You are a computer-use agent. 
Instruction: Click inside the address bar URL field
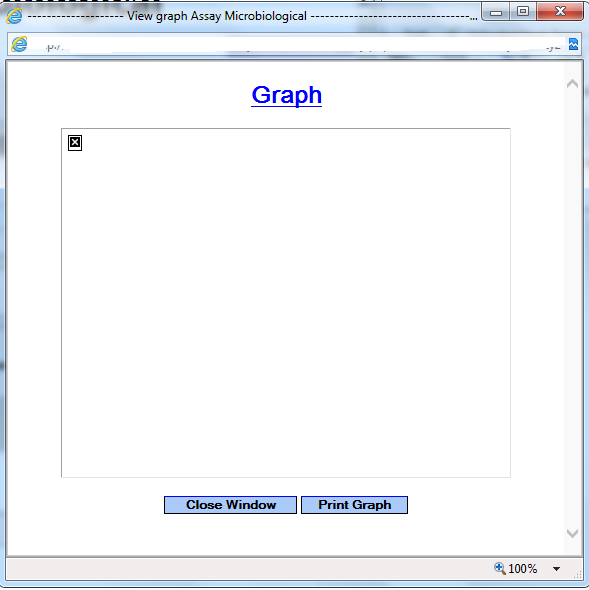(x=297, y=44)
